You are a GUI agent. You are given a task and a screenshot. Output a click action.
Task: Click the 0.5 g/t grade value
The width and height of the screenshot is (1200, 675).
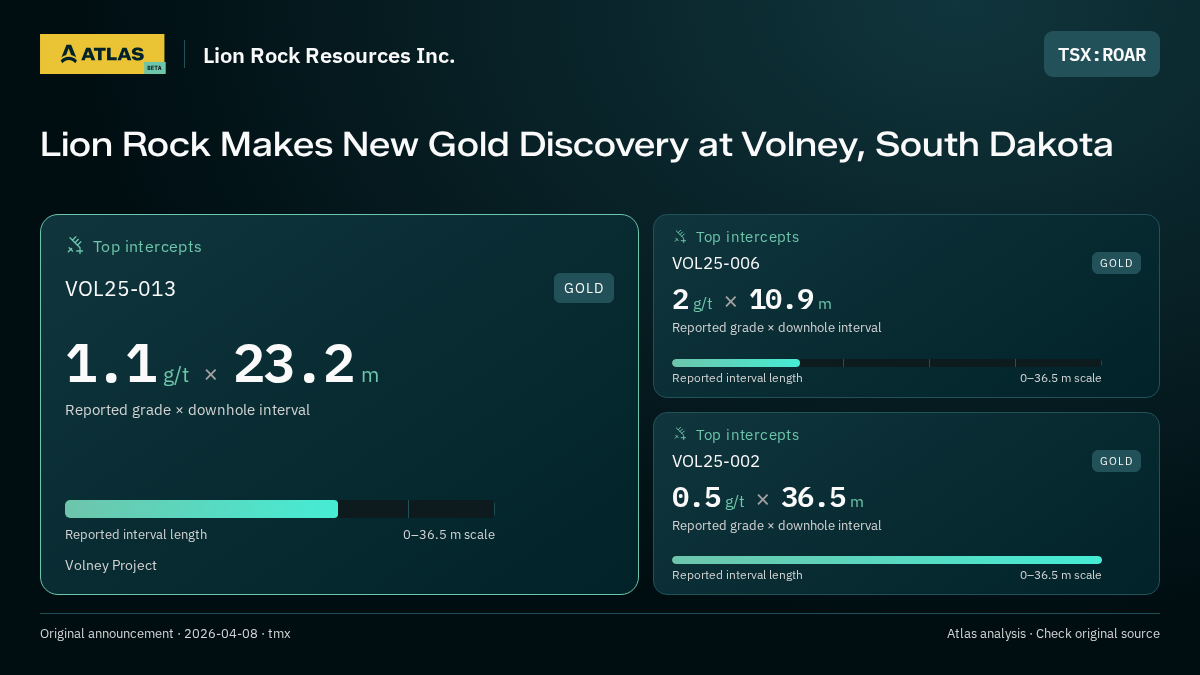(x=708, y=498)
